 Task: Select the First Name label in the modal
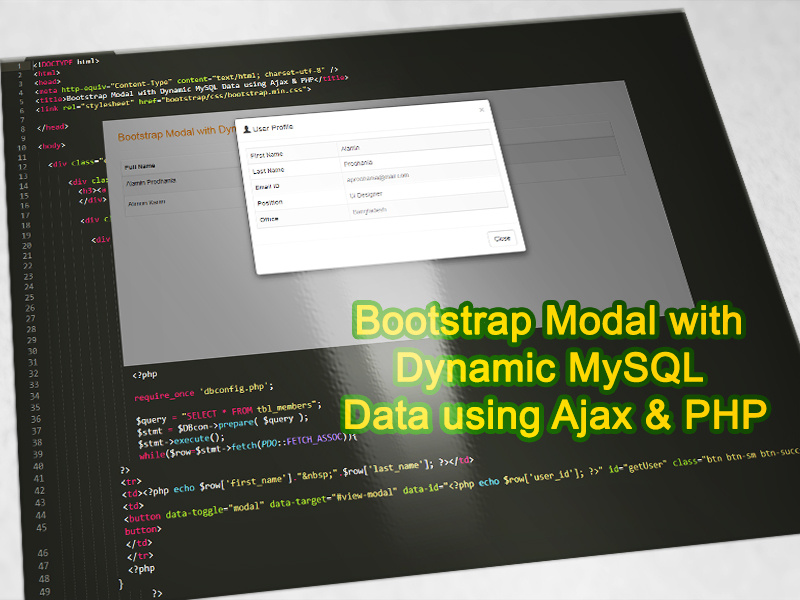point(266,155)
